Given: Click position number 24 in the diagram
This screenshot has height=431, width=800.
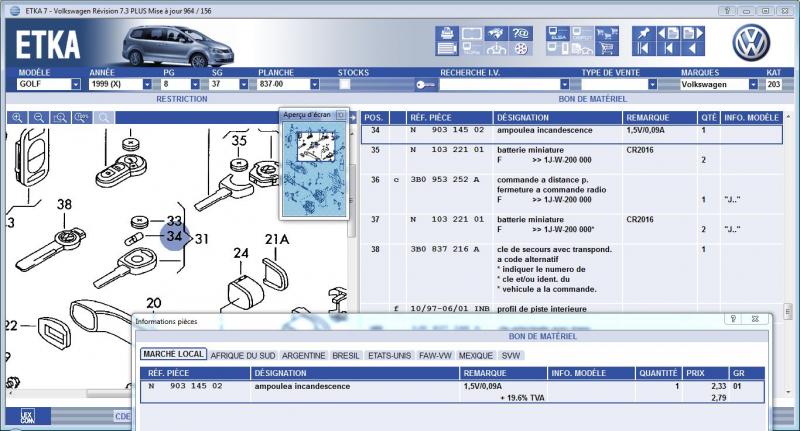Looking at the screenshot, I should (x=241, y=253).
